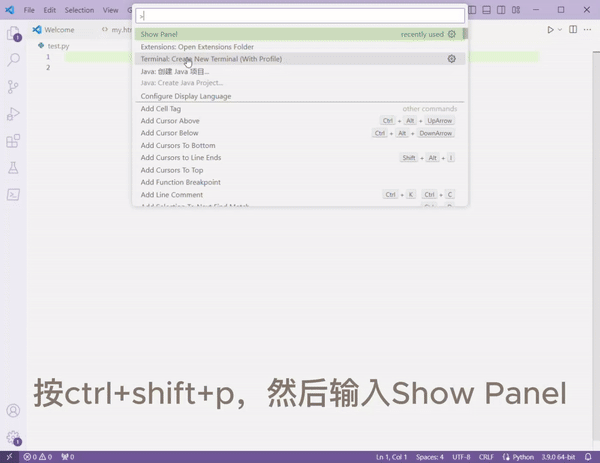Open errors and warnings count in status bar
The width and height of the screenshot is (600, 463).
[x=38, y=457]
